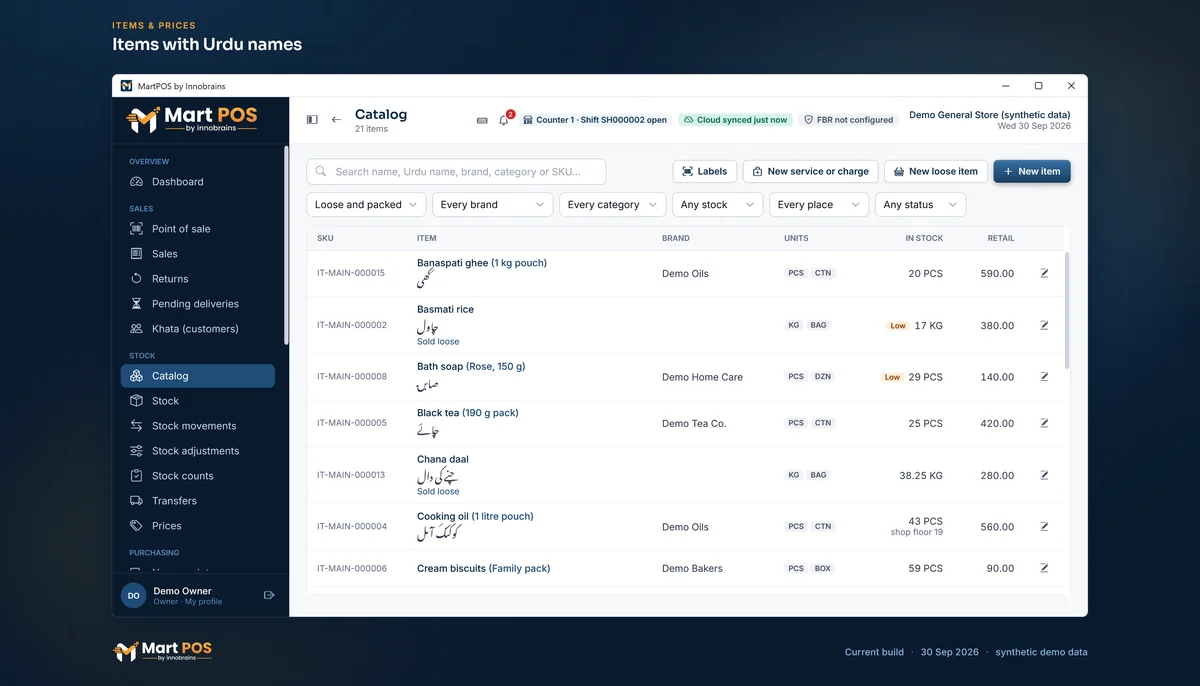Viewport: 1200px width, 686px height.
Task: Open the Counter 1 shift status
Action: 594,120
